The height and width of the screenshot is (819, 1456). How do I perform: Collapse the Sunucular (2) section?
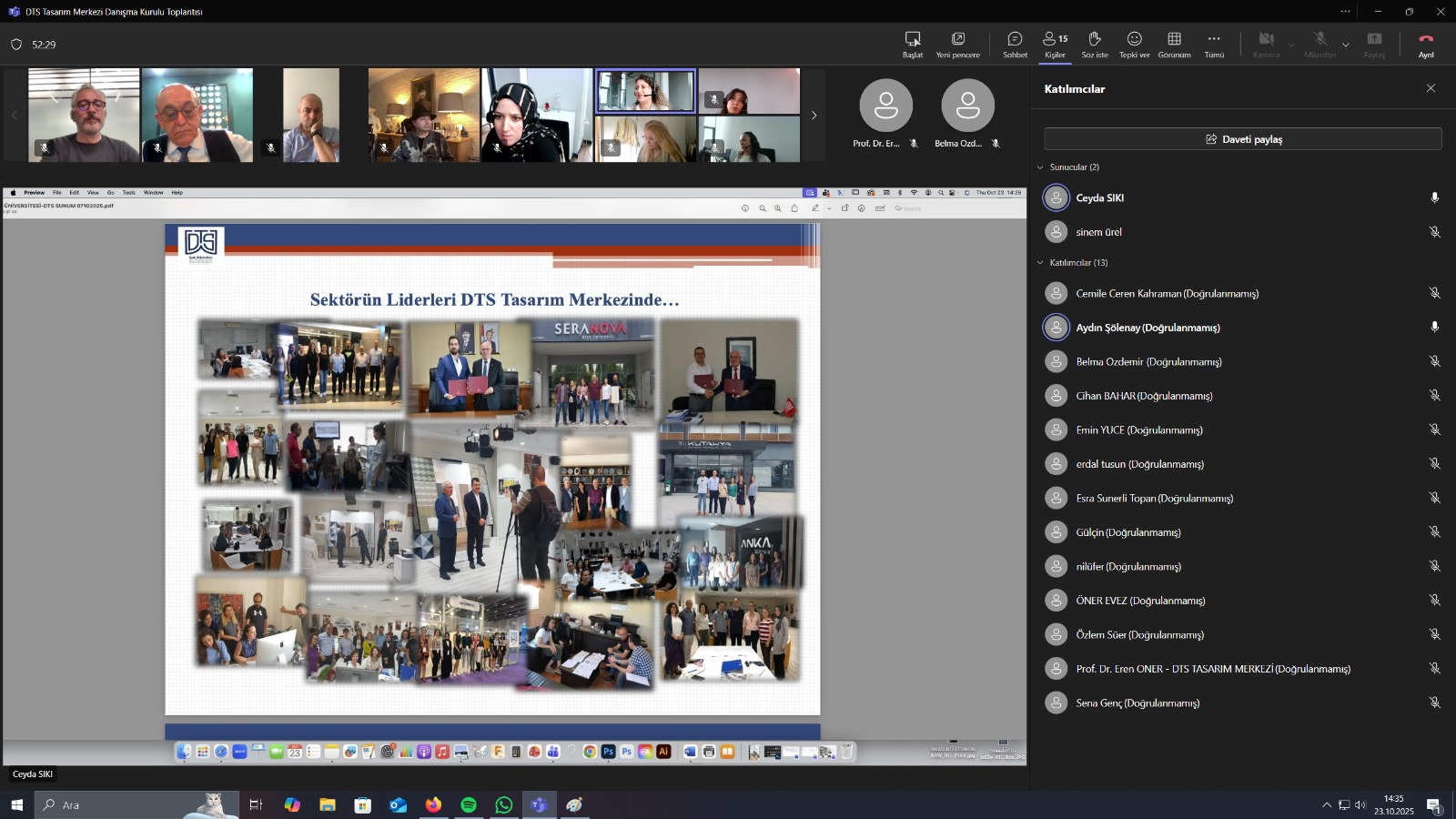click(x=1040, y=167)
